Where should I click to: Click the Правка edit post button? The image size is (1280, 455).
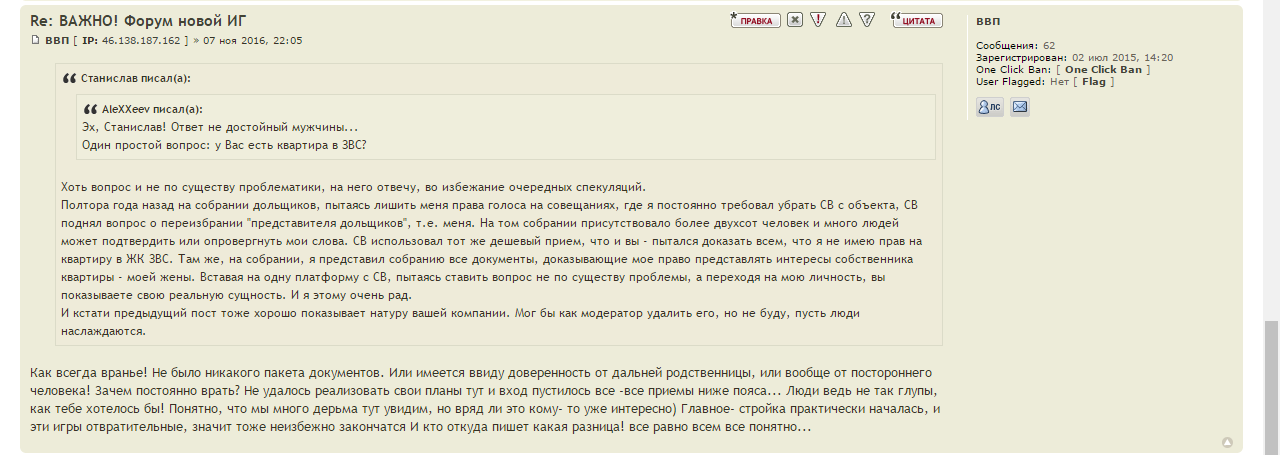(x=755, y=20)
